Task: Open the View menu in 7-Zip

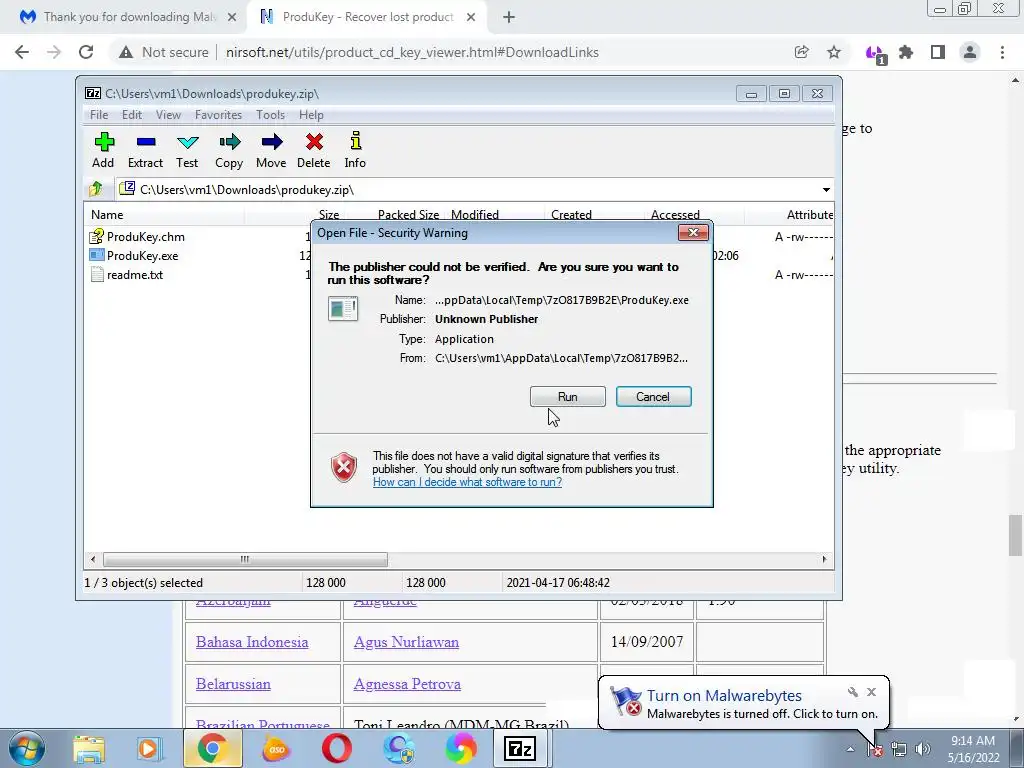Action: click(168, 115)
